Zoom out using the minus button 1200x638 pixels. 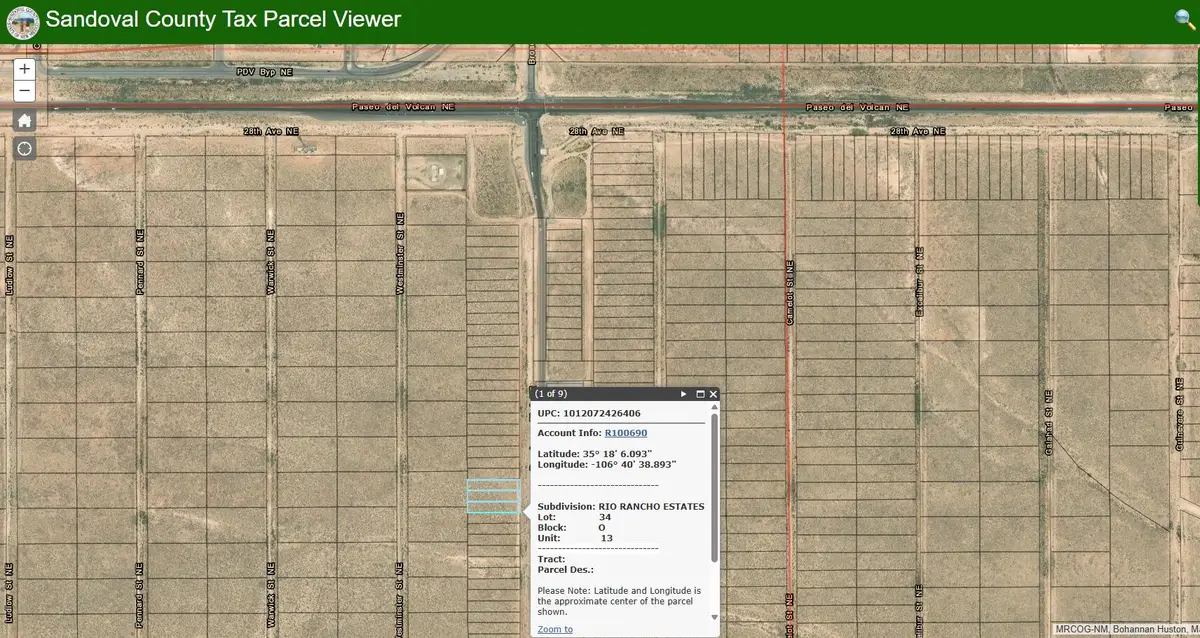(23, 90)
